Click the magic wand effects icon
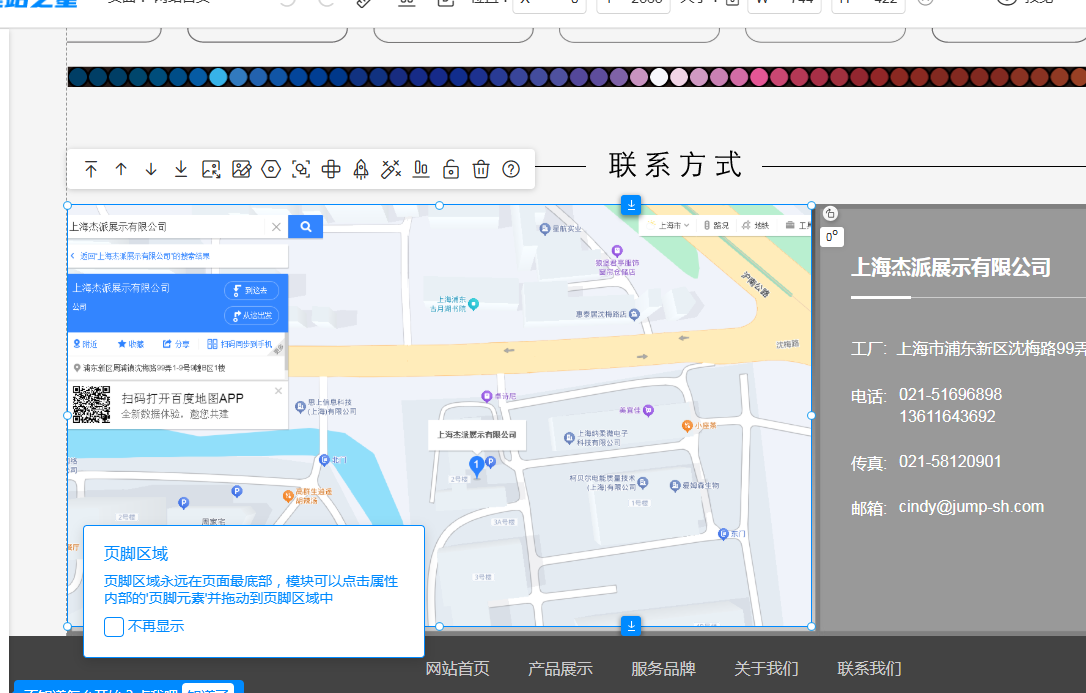Image resolution: width=1086 pixels, height=693 pixels. tap(391, 170)
